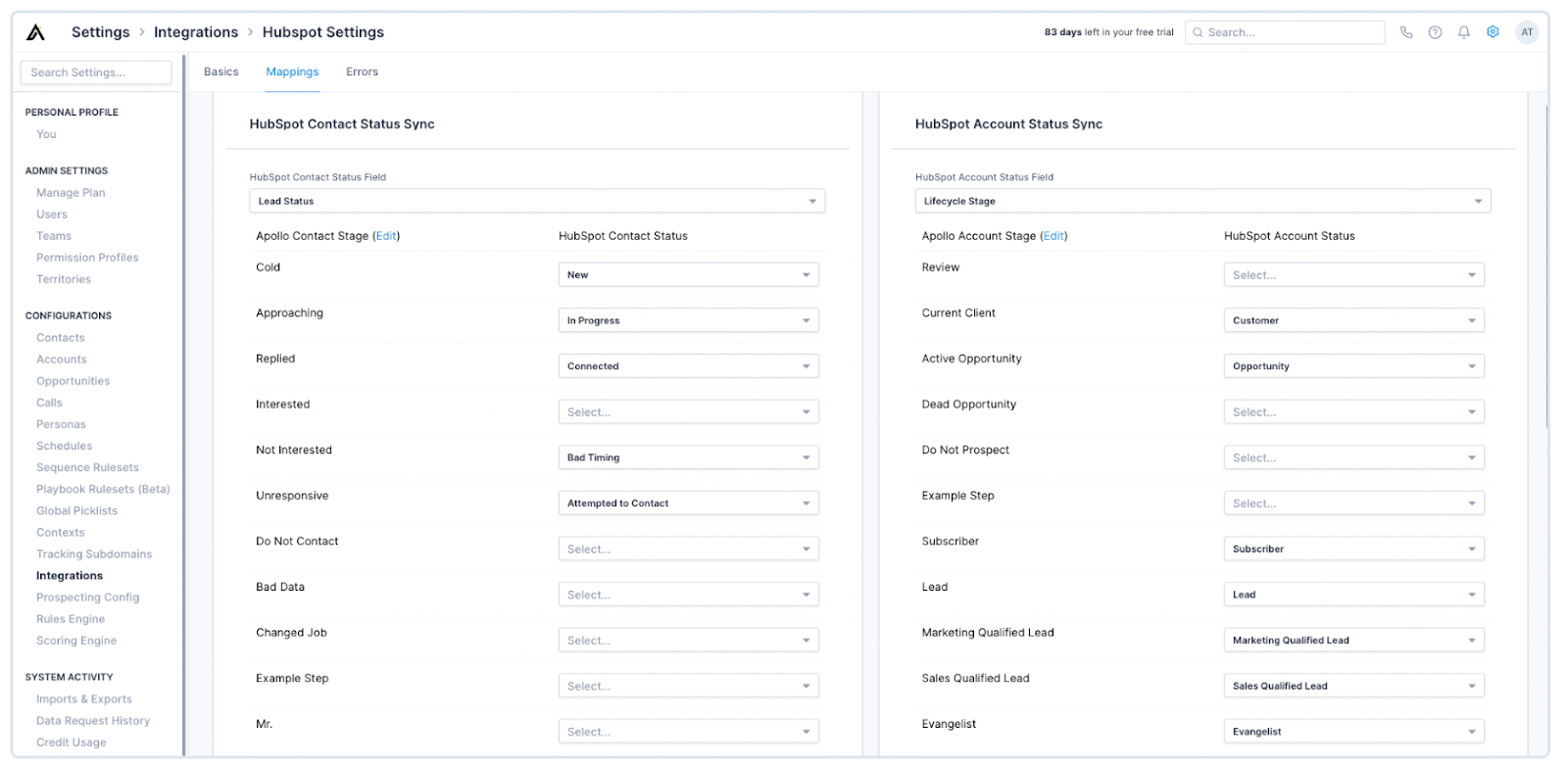Image resolution: width=1568 pixels, height=767 pixels.
Task: Click the top Search box
Action: (1285, 32)
